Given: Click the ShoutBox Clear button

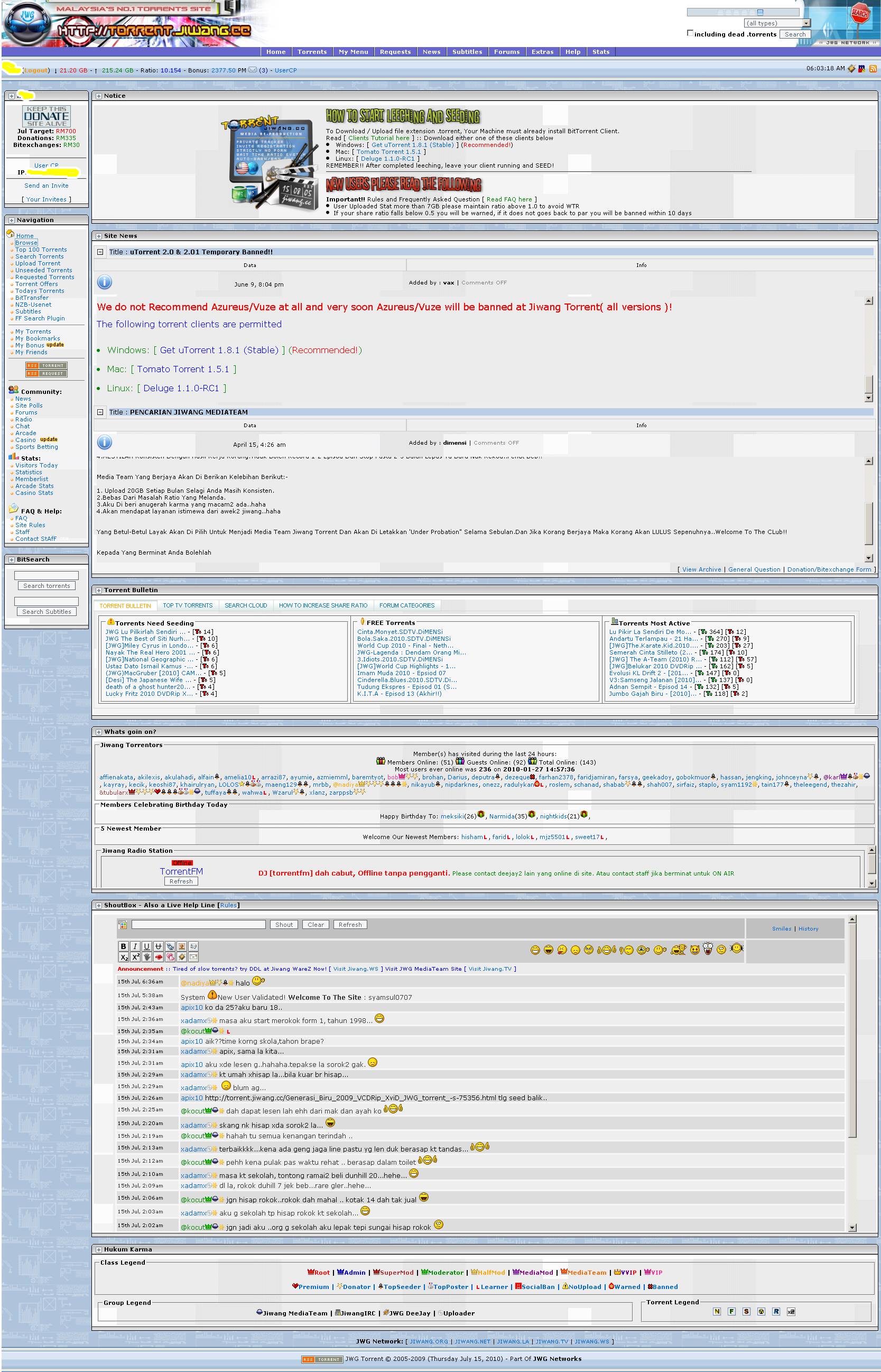Looking at the screenshot, I should [316, 925].
